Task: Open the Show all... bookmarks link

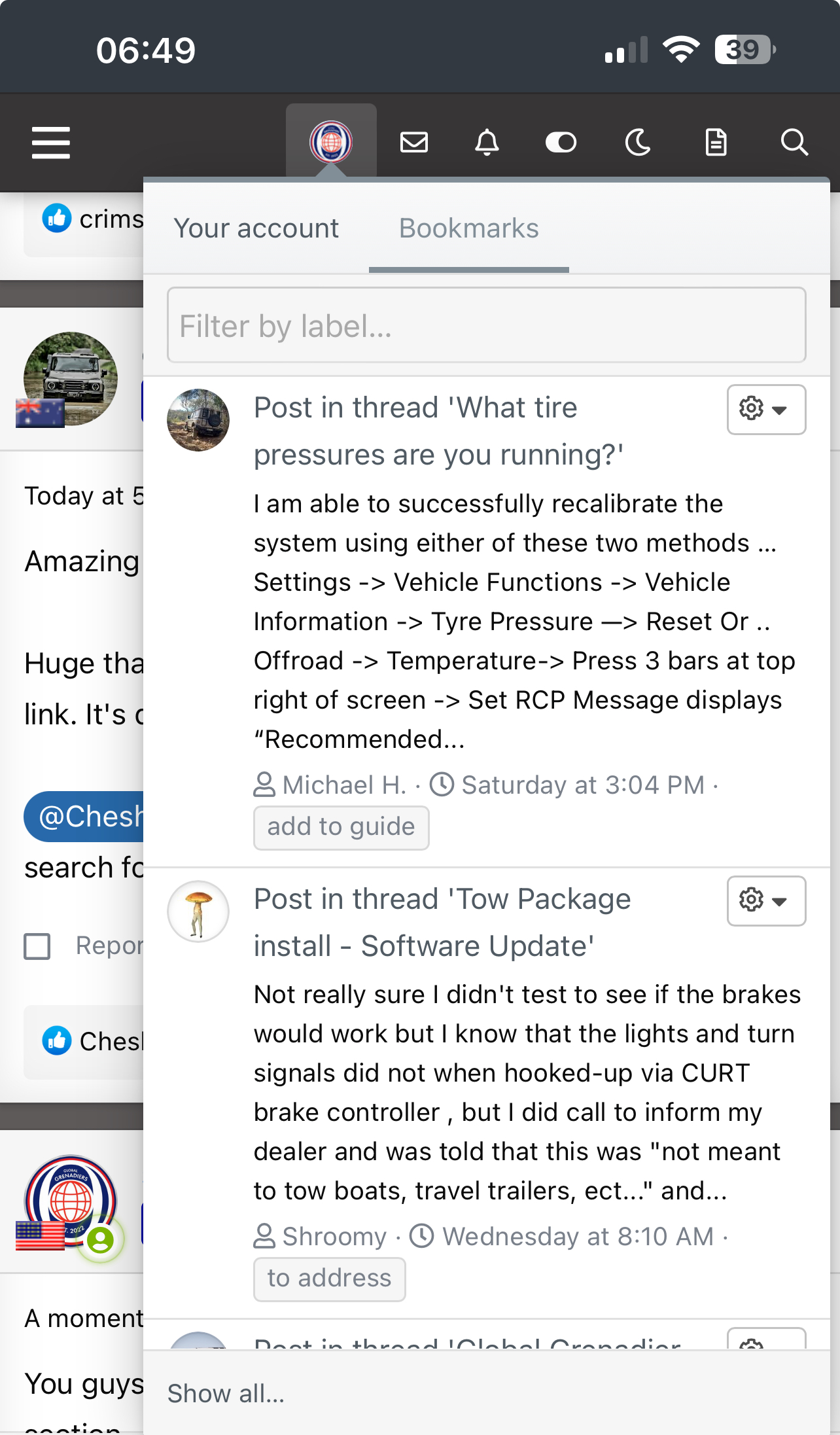Action: click(x=226, y=1393)
